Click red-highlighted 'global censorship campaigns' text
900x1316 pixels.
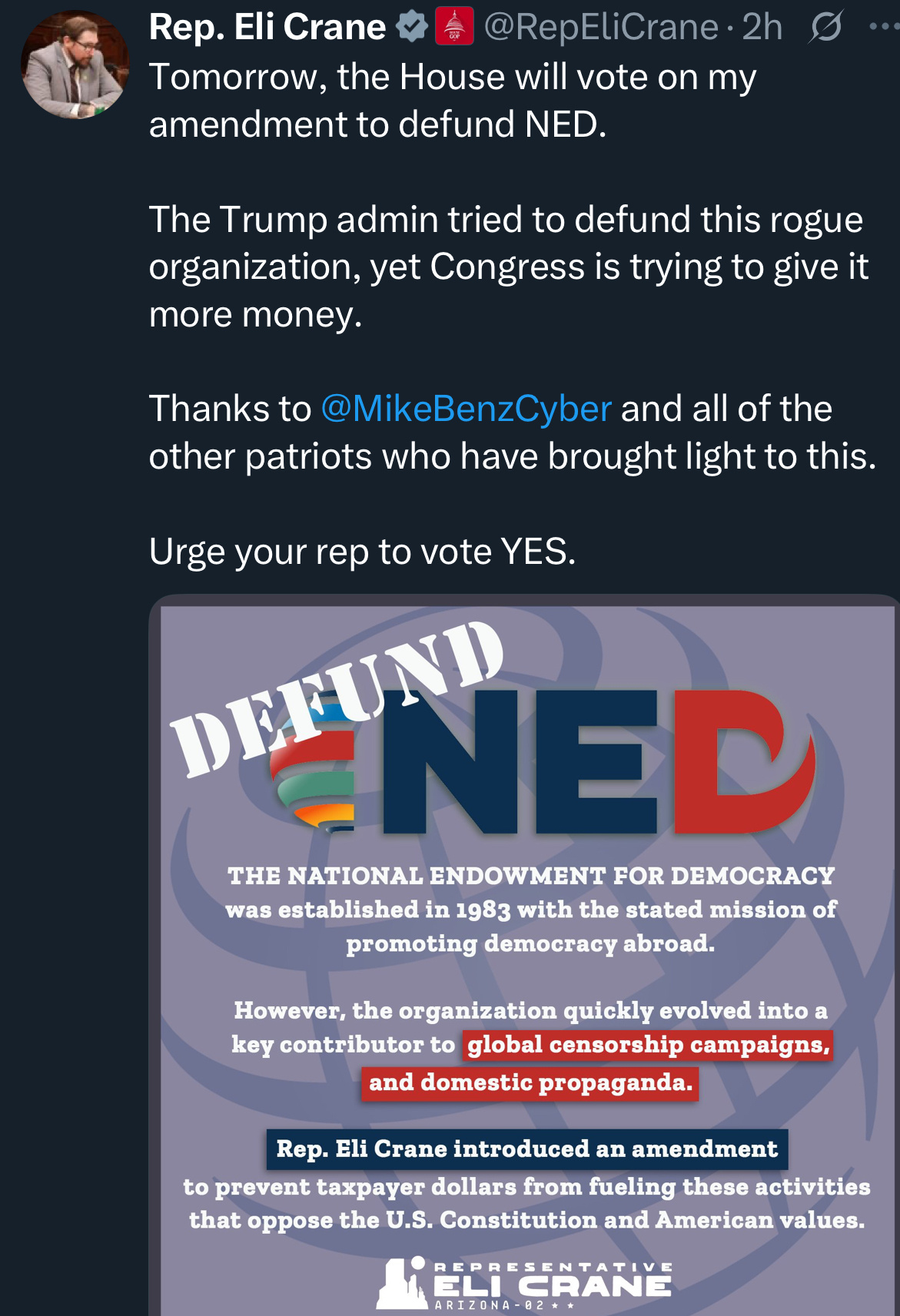pyautogui.click(x=648, y=1045)
